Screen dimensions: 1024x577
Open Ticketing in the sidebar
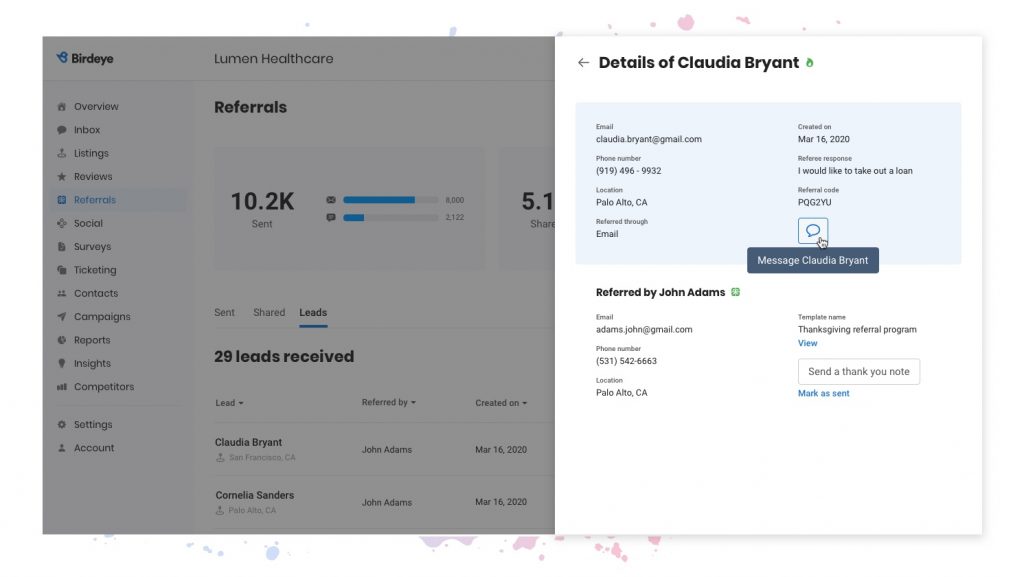[x=95, y=270]
